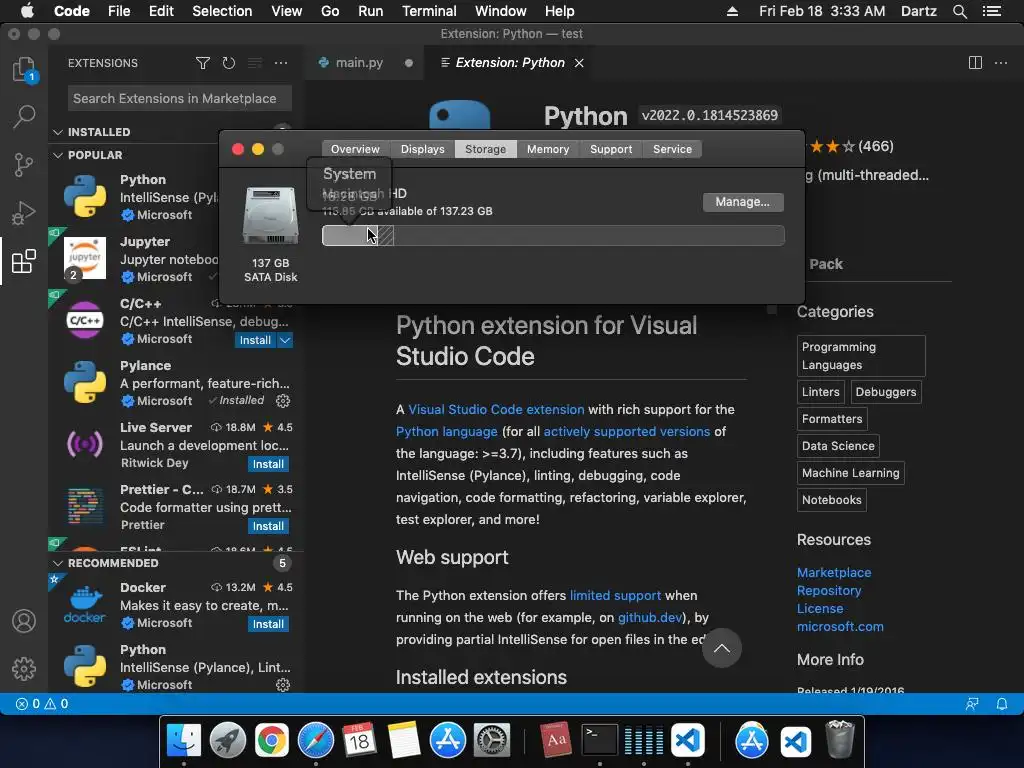Open the Source Control view

24,165
